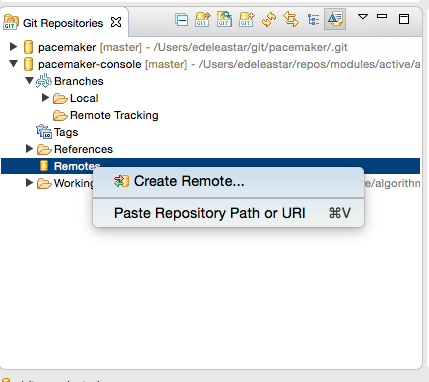429x382 pixels.
Task: Click Git Repositories tab icon
Action: pyautogui.click(x=11, y=22)
